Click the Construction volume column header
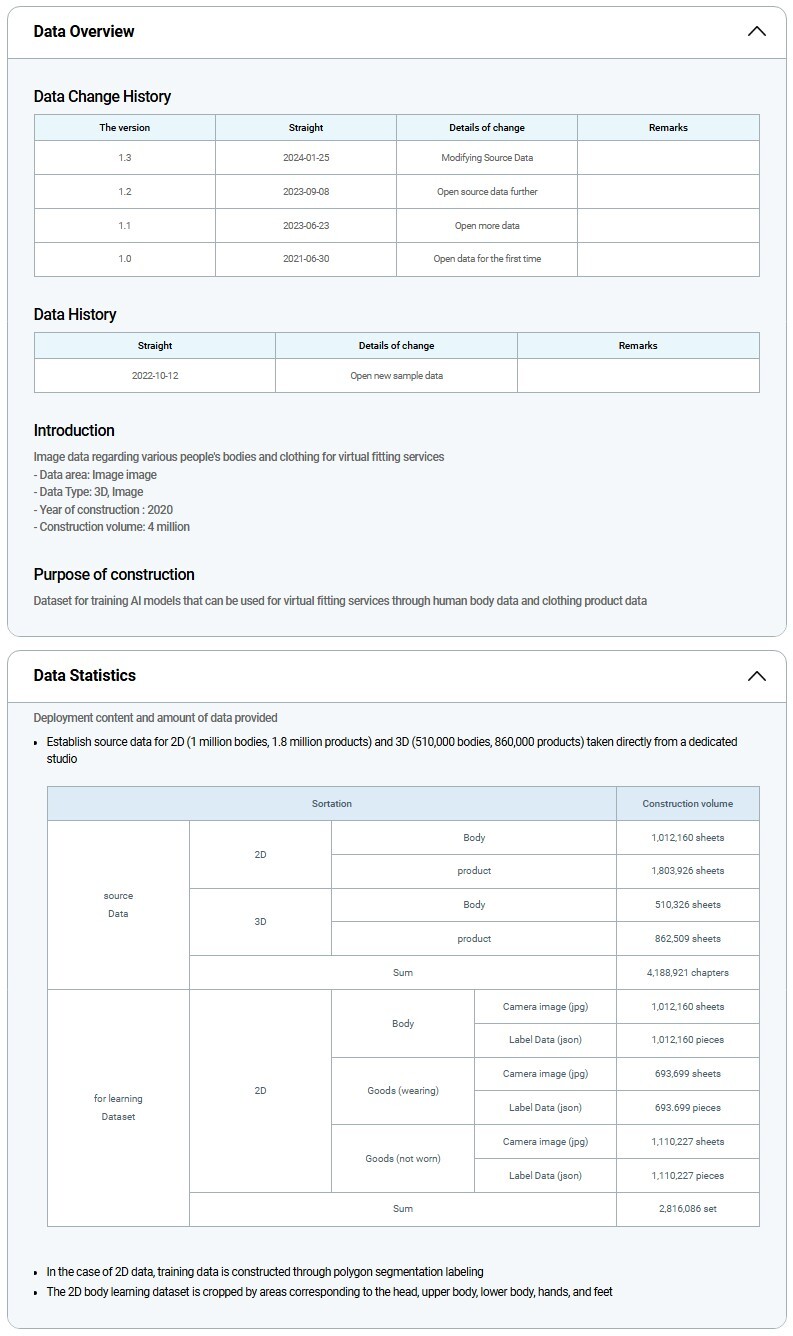Screen dimensions: 793x1336 [687, 804]
